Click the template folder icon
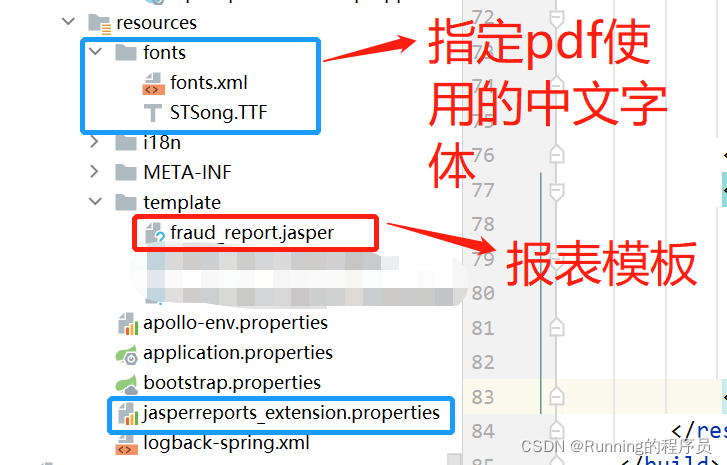The image size is (727, 465). 126,203
